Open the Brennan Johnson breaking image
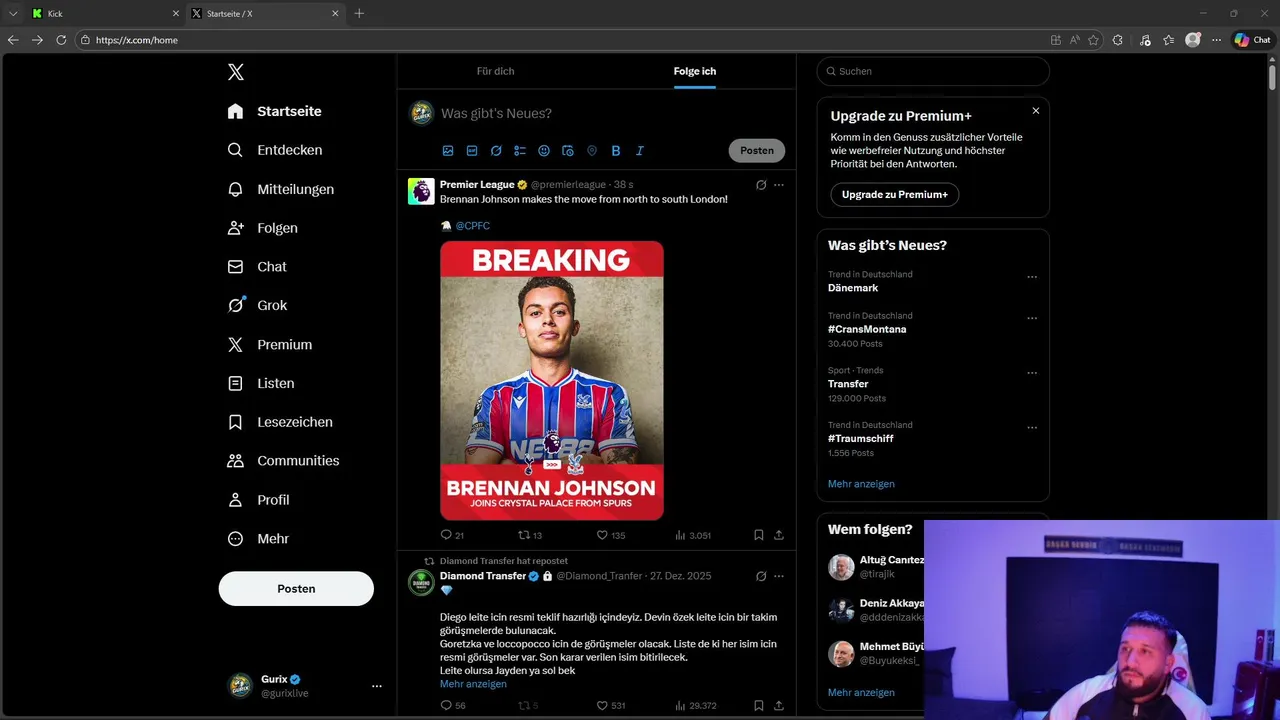 pyautogui.click(x=552, y=380)
